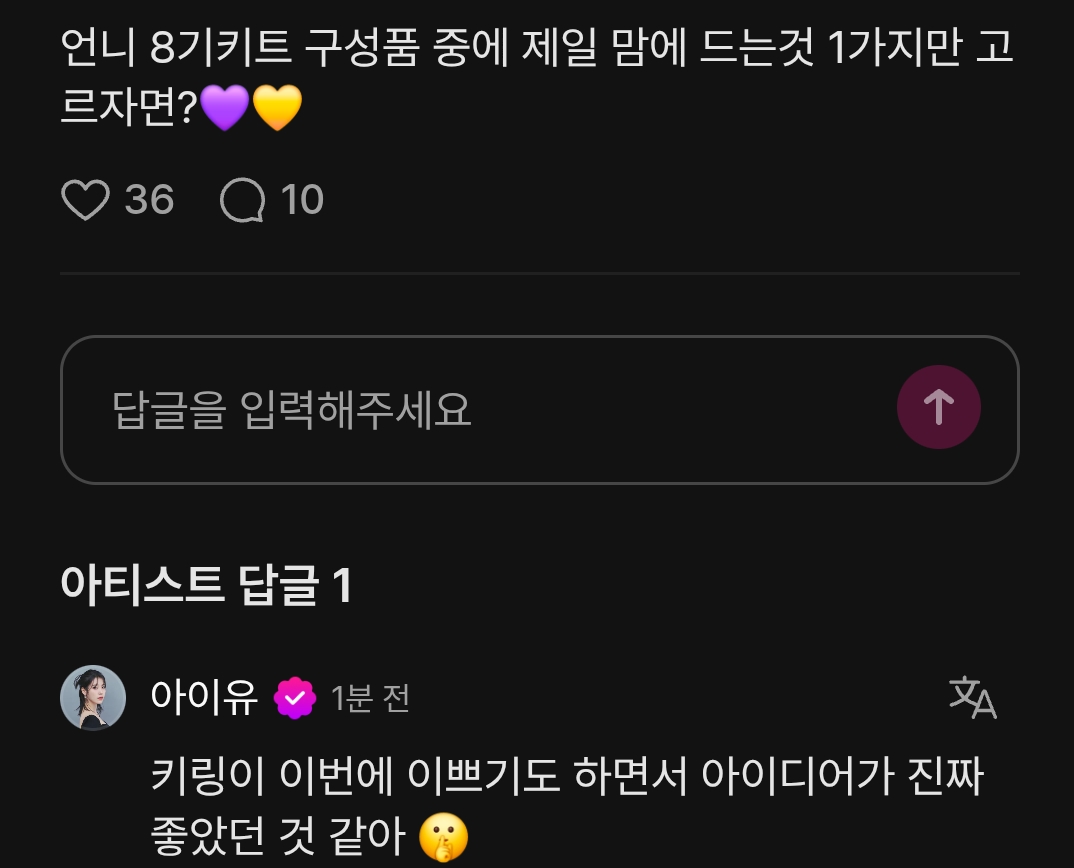Click the verified badge next to 아이유
1074x868 pixels.
click(x=295, y=698)
